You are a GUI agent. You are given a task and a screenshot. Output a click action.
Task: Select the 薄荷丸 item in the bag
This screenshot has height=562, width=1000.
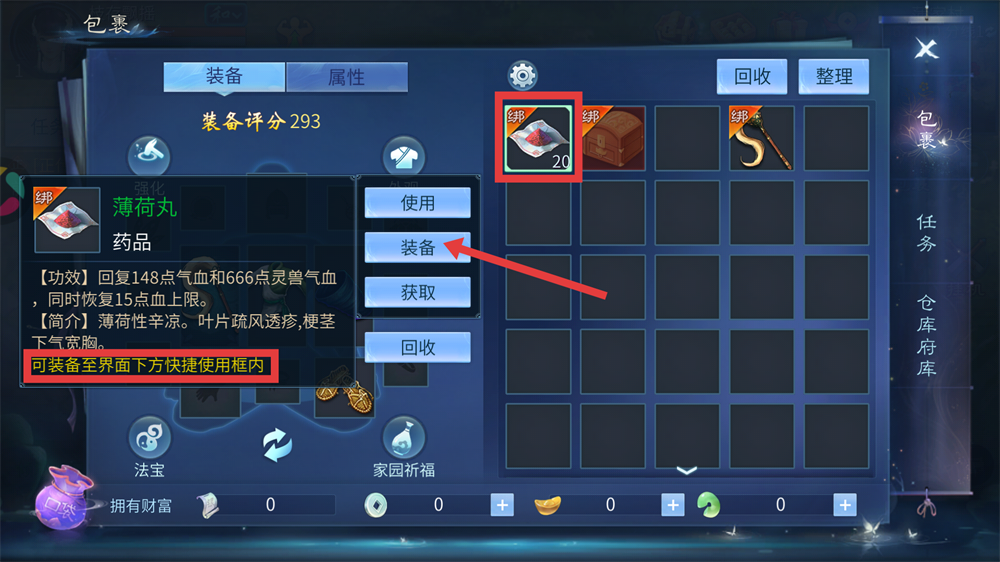[538, 138]
